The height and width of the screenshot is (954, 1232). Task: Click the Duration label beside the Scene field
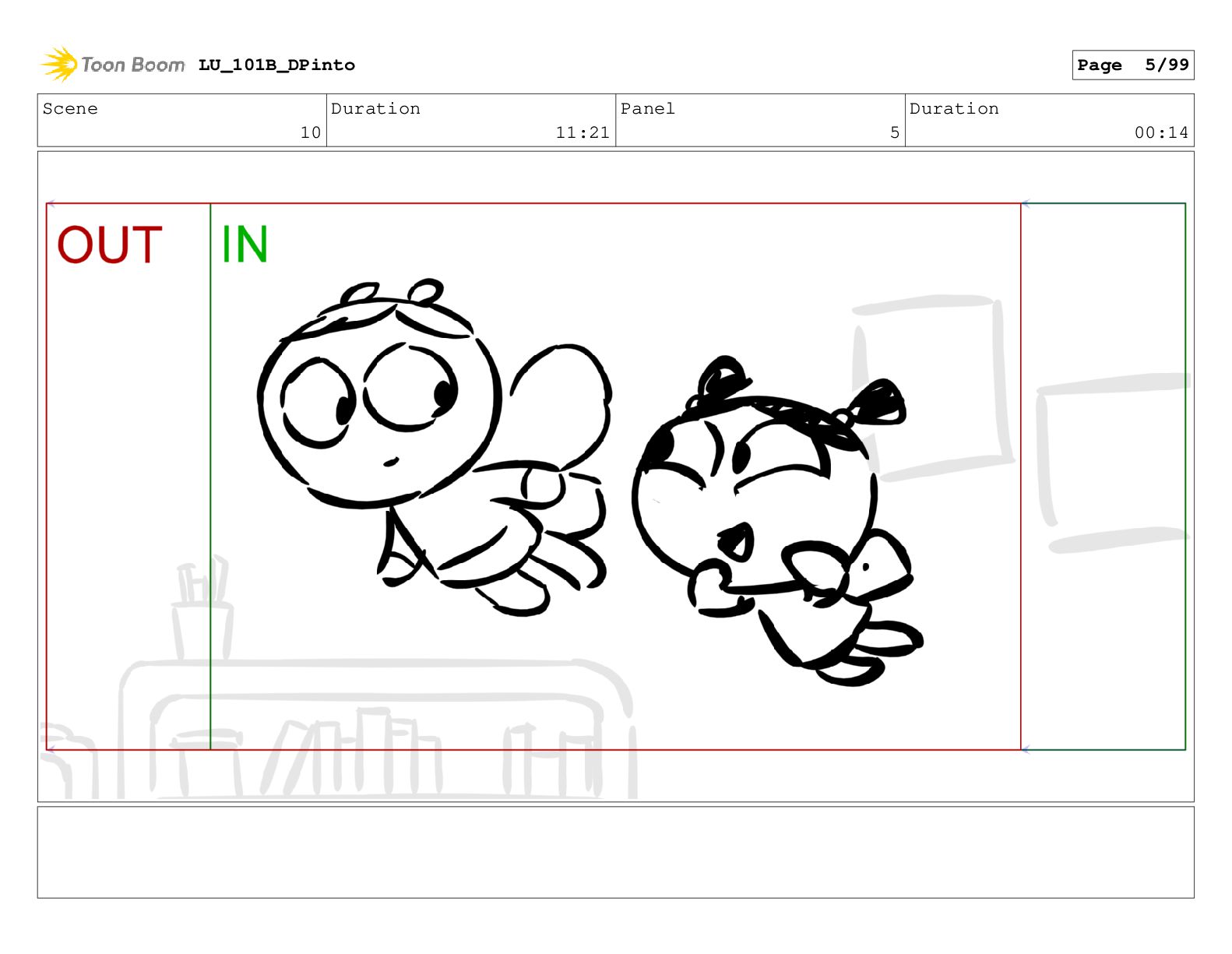375,108
